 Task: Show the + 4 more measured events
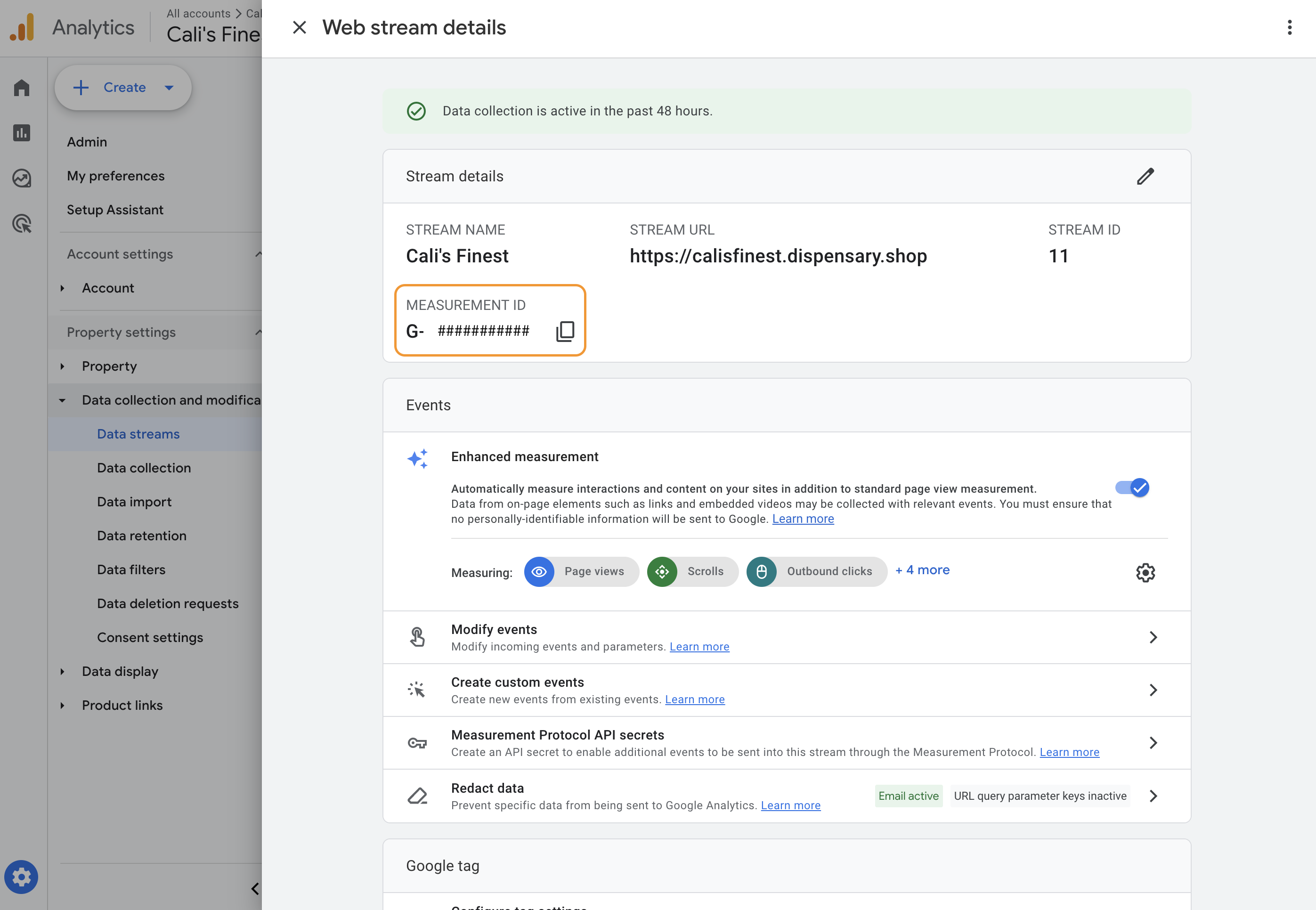click(922, 569)
